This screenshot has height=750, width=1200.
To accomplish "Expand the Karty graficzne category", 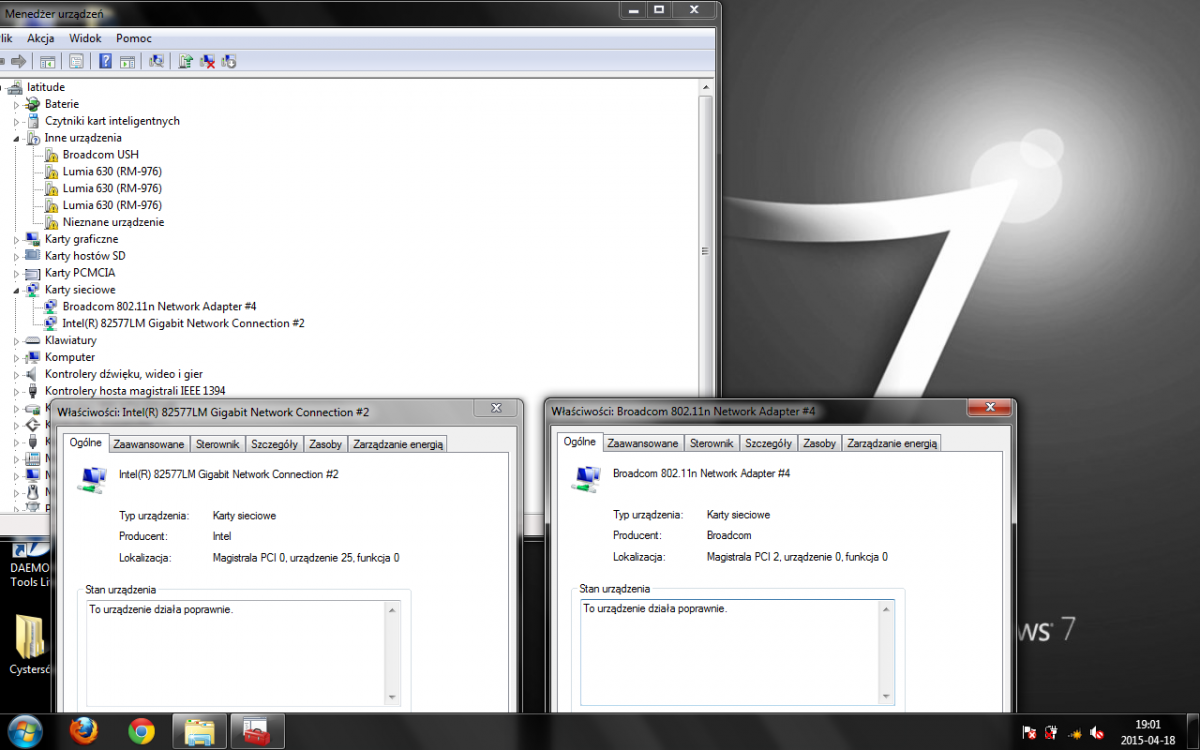I will (16, 239).
